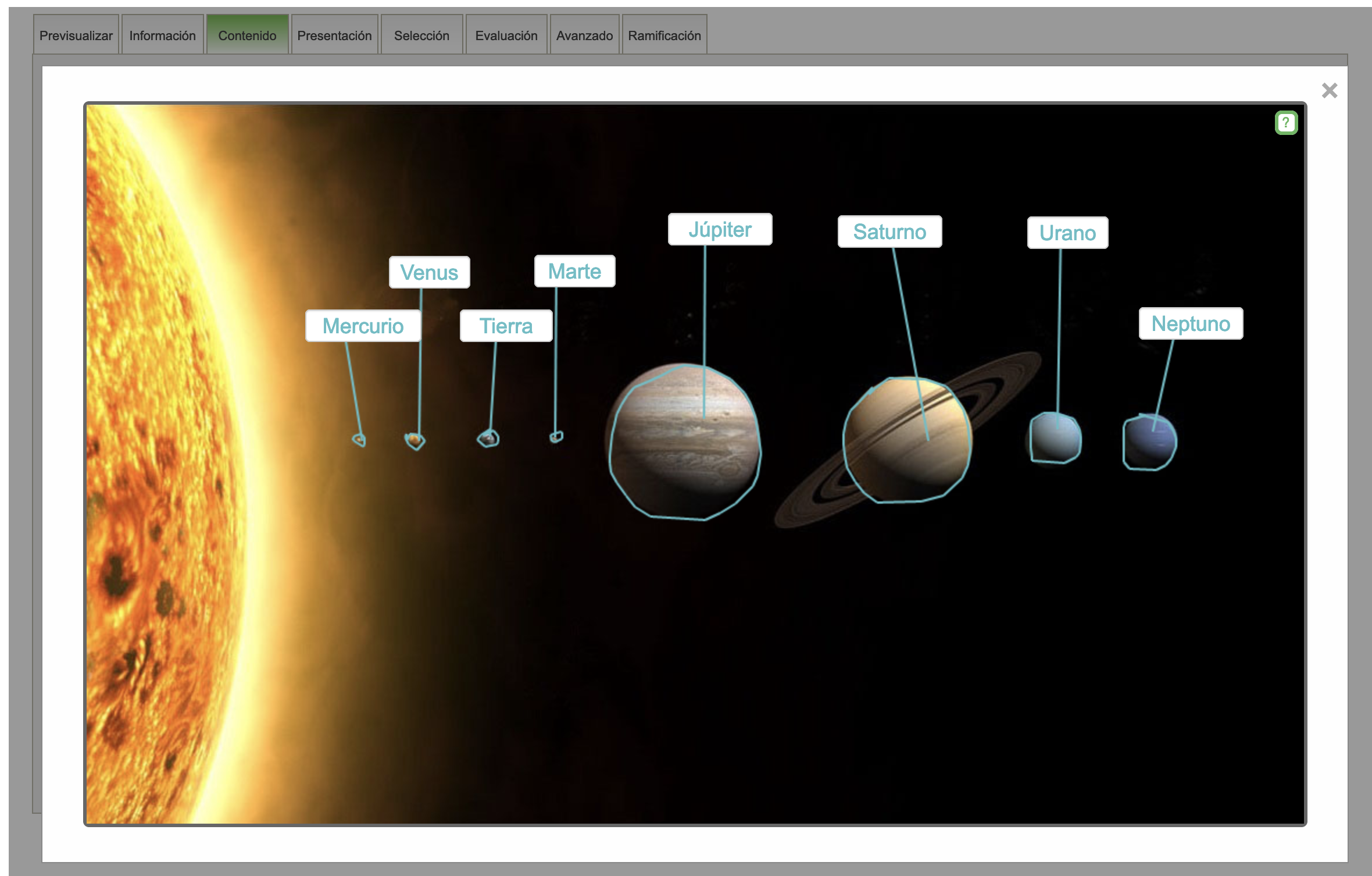Switch to the Información tab

162,35
